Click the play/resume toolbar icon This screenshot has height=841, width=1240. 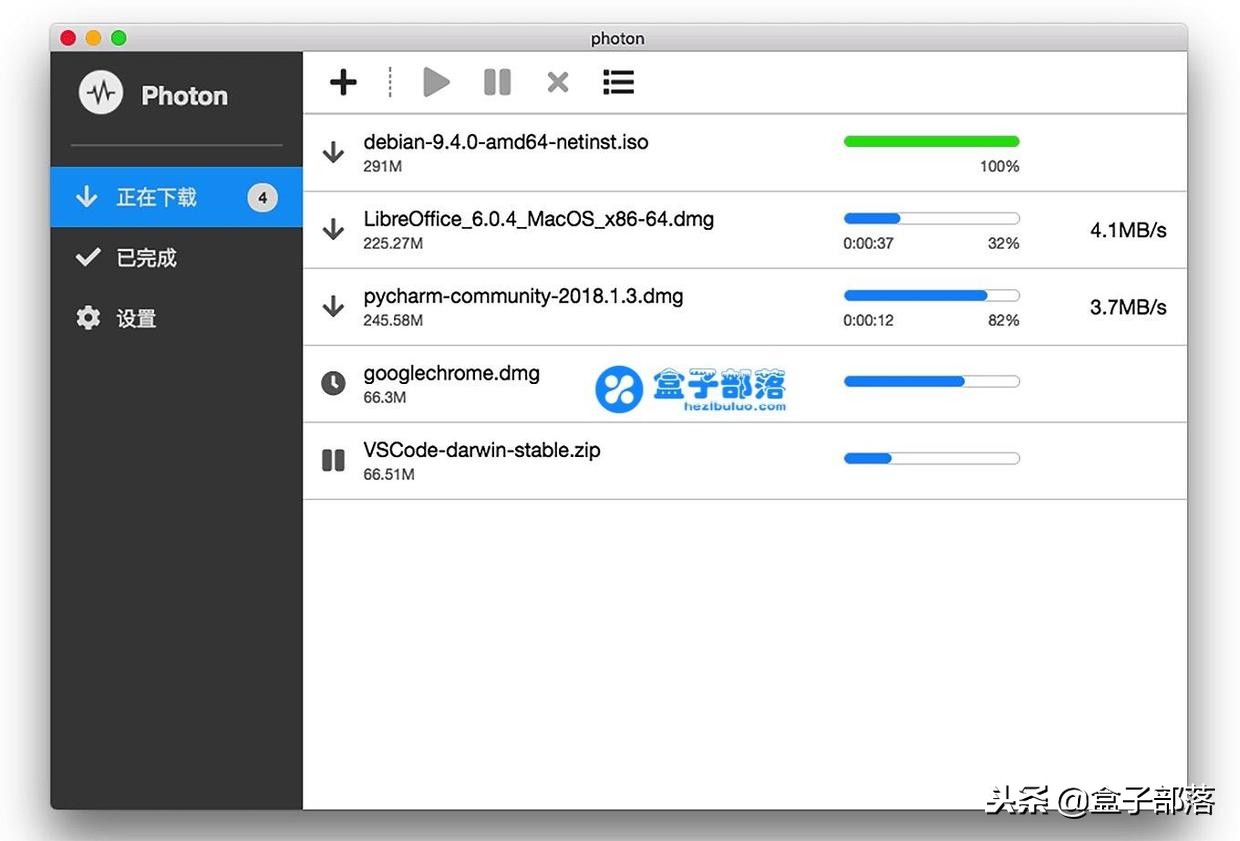coord(436,82)
